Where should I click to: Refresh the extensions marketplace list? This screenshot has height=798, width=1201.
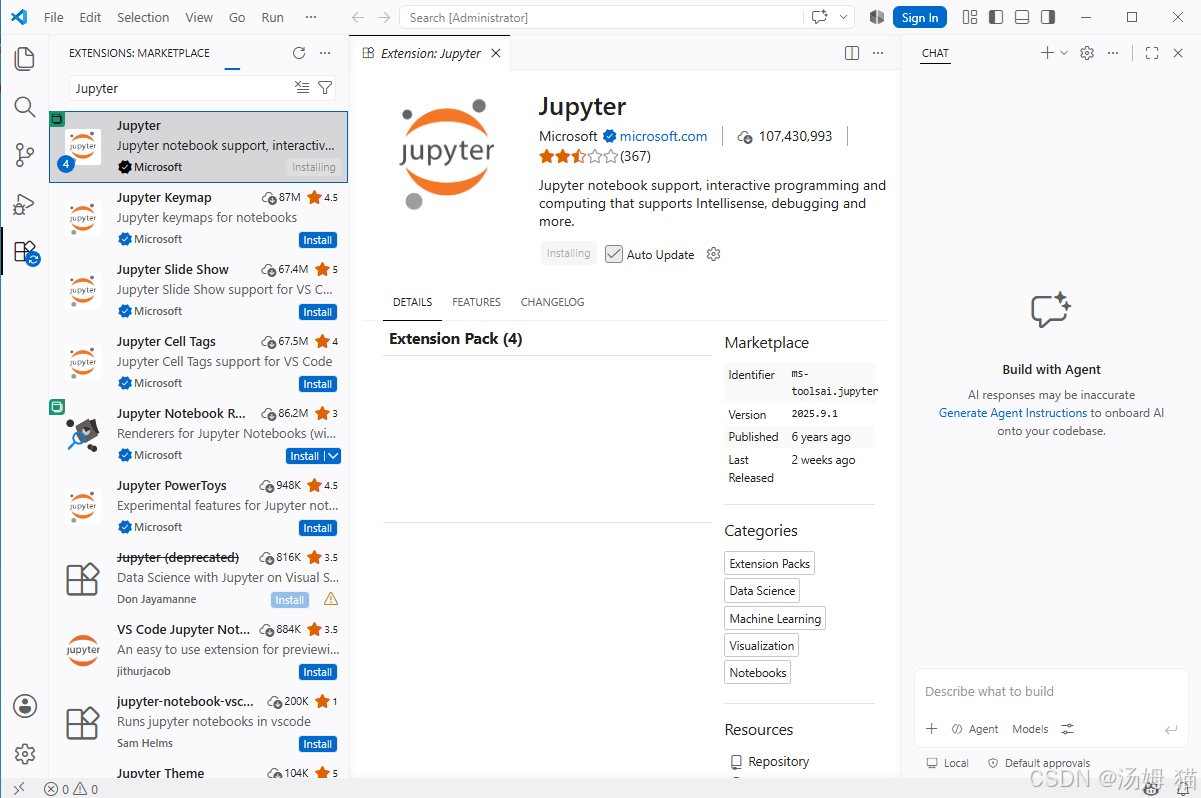click(x=299, y=53)
